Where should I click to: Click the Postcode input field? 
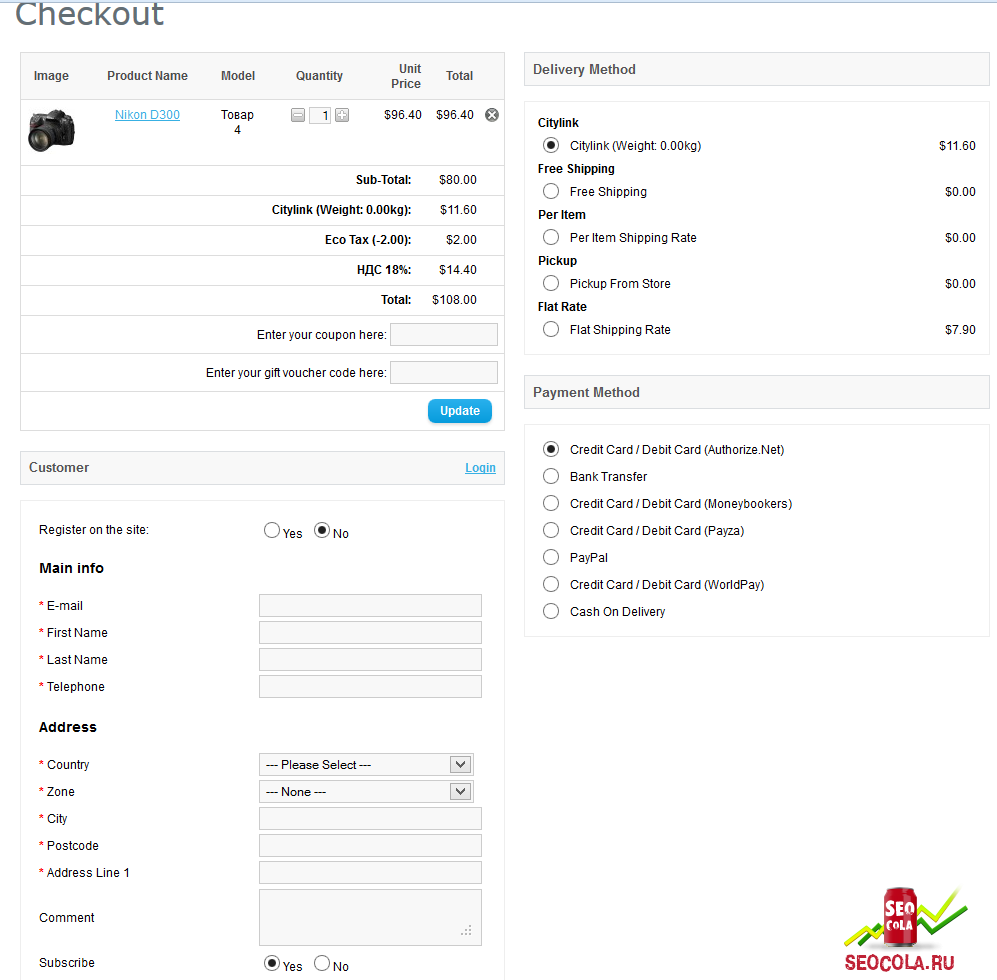click(370, 846)
